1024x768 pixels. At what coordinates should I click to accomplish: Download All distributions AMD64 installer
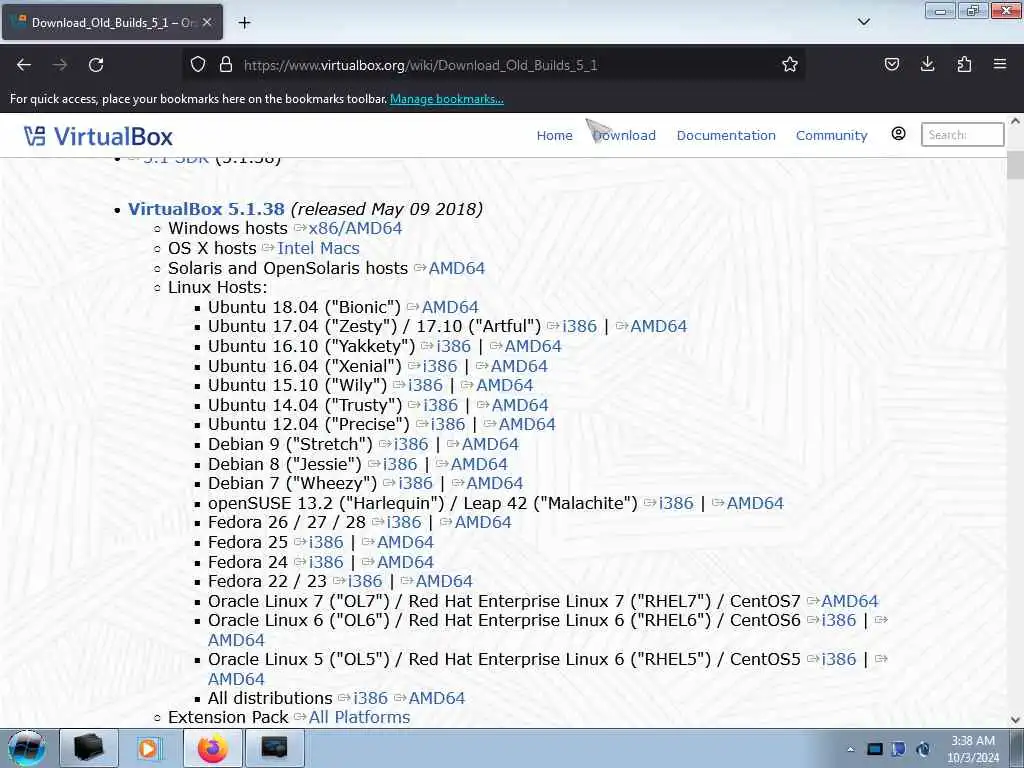pos(436,698)
